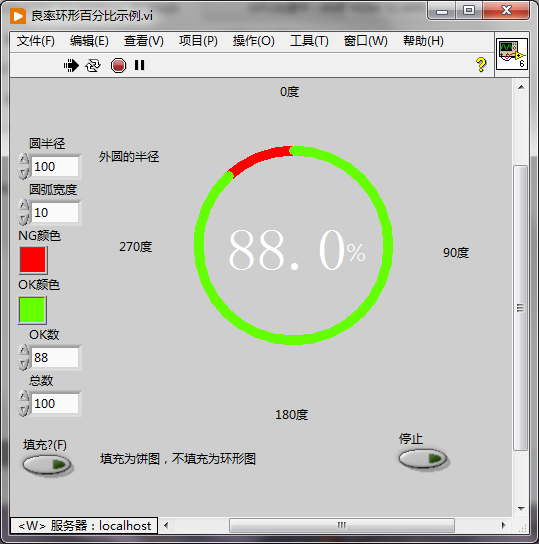Image resolution: width=539 pixels, height=544 pixels.
Task: Open the red NG颜色 color box
Action: click(x=33, y=260)
